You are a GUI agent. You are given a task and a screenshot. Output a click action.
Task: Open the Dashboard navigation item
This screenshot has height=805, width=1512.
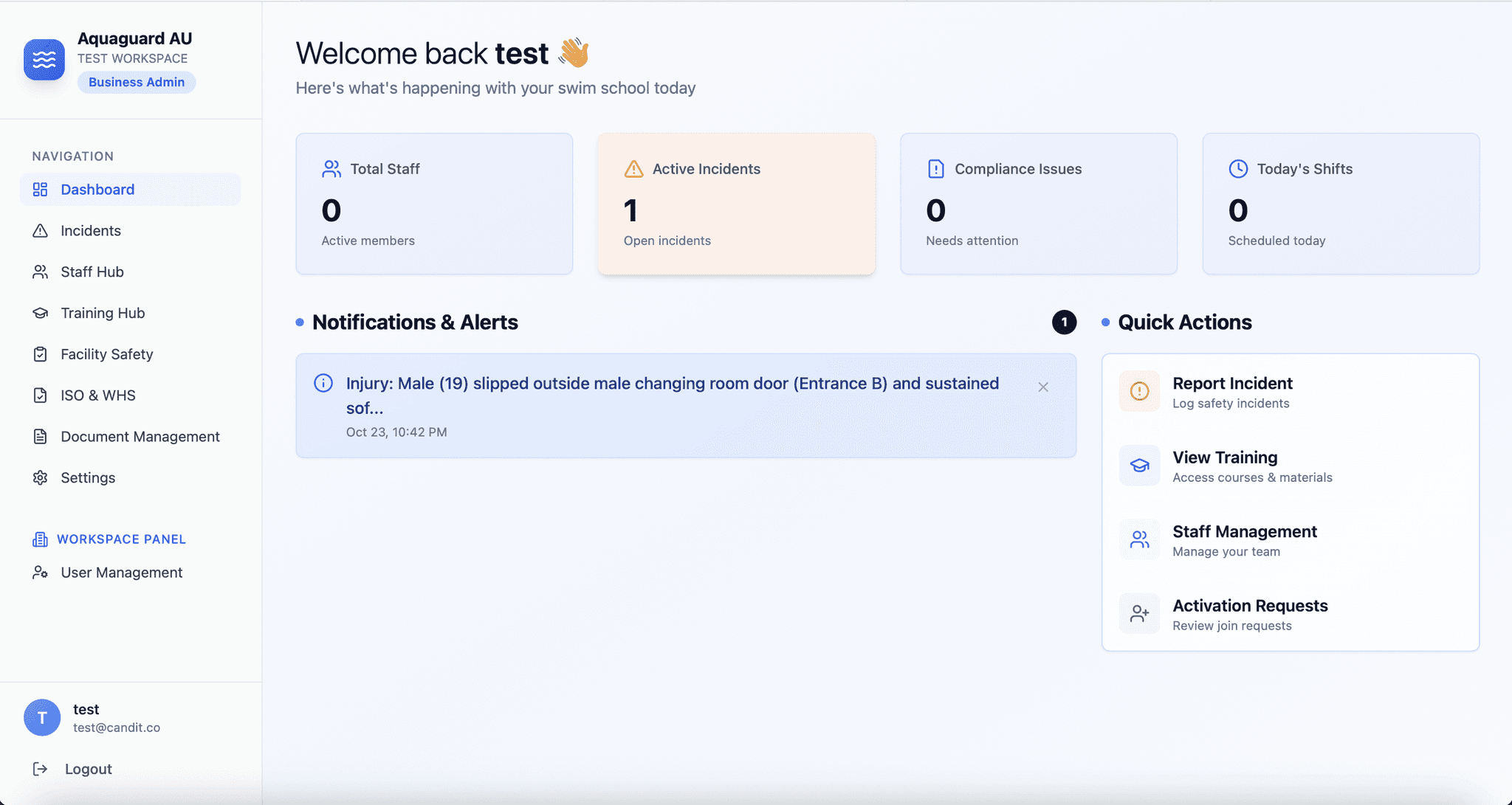pyautogui.click(x=130, y=190)
